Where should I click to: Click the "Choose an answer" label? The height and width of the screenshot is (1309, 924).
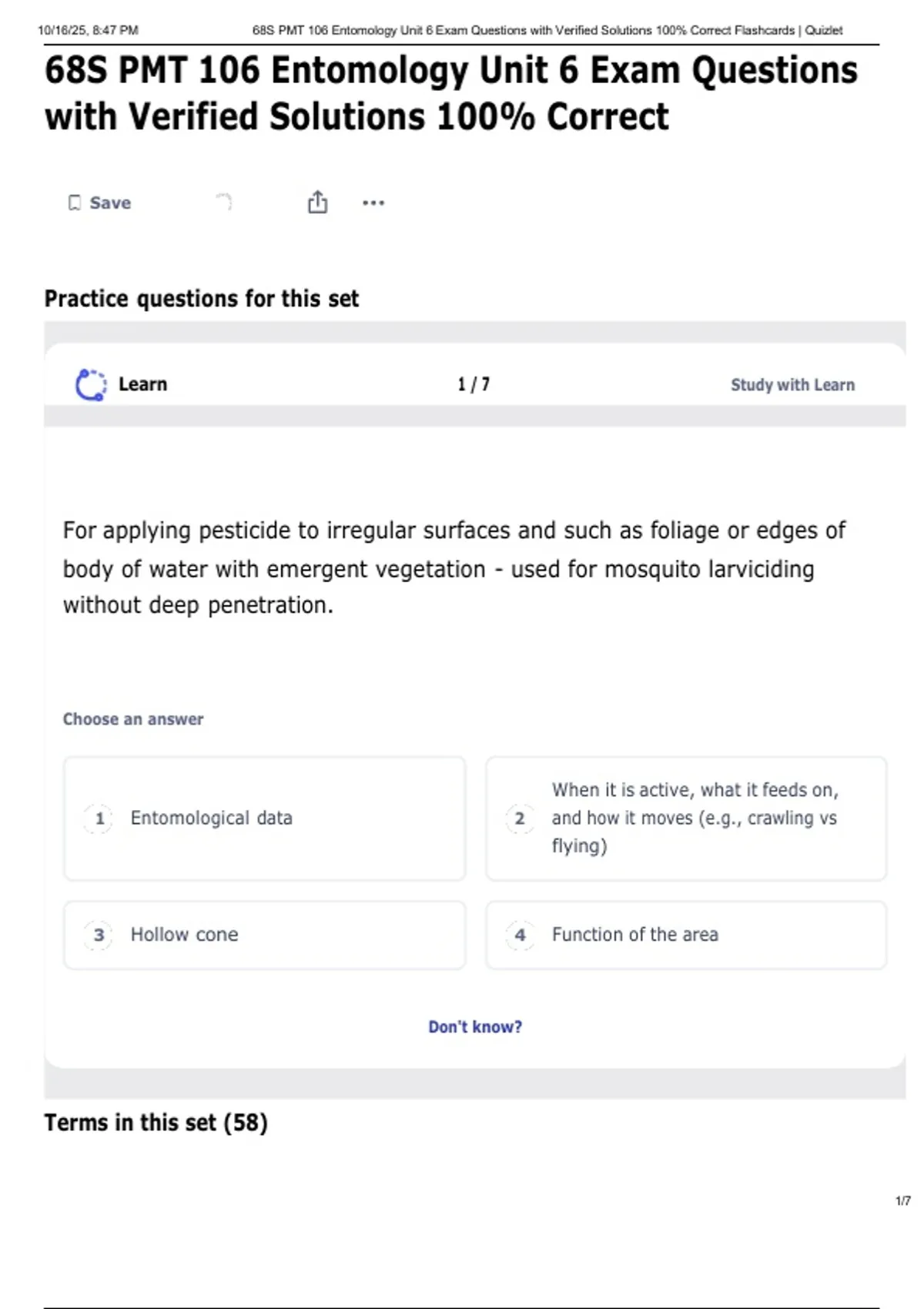[x=133, y=719]
